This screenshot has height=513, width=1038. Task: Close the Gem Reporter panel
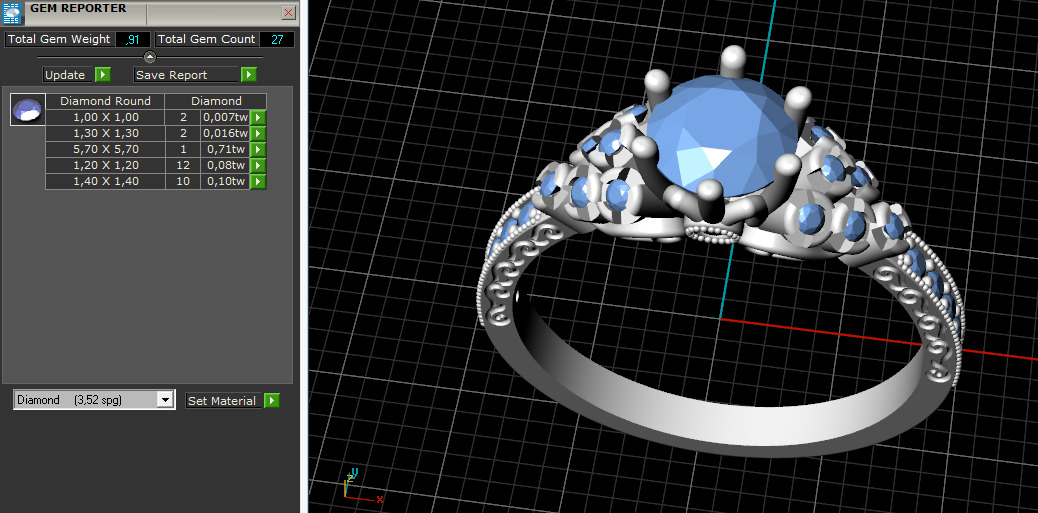pyautogui.click(x=289, y=13)
